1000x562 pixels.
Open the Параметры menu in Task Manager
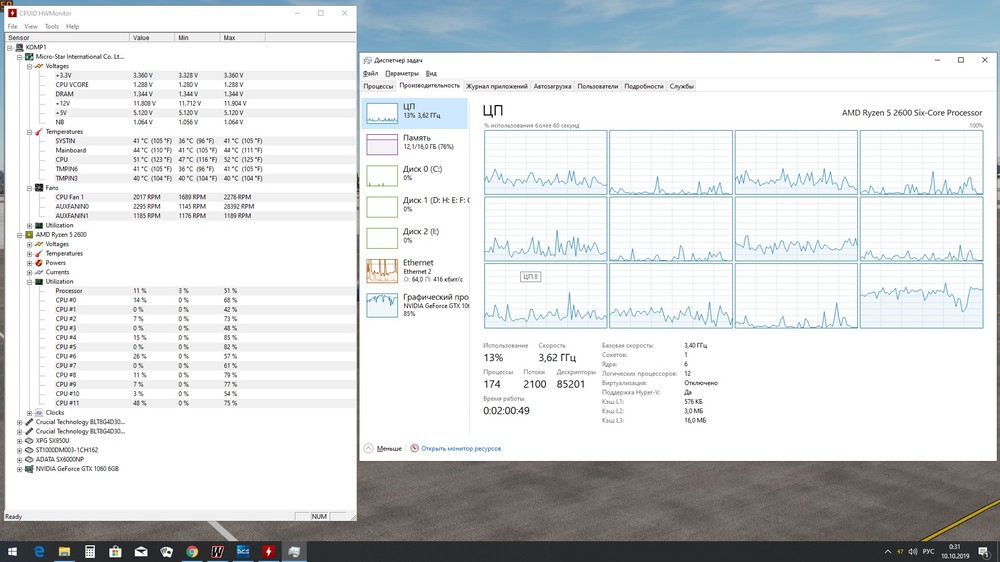click(x=402, y=73)
